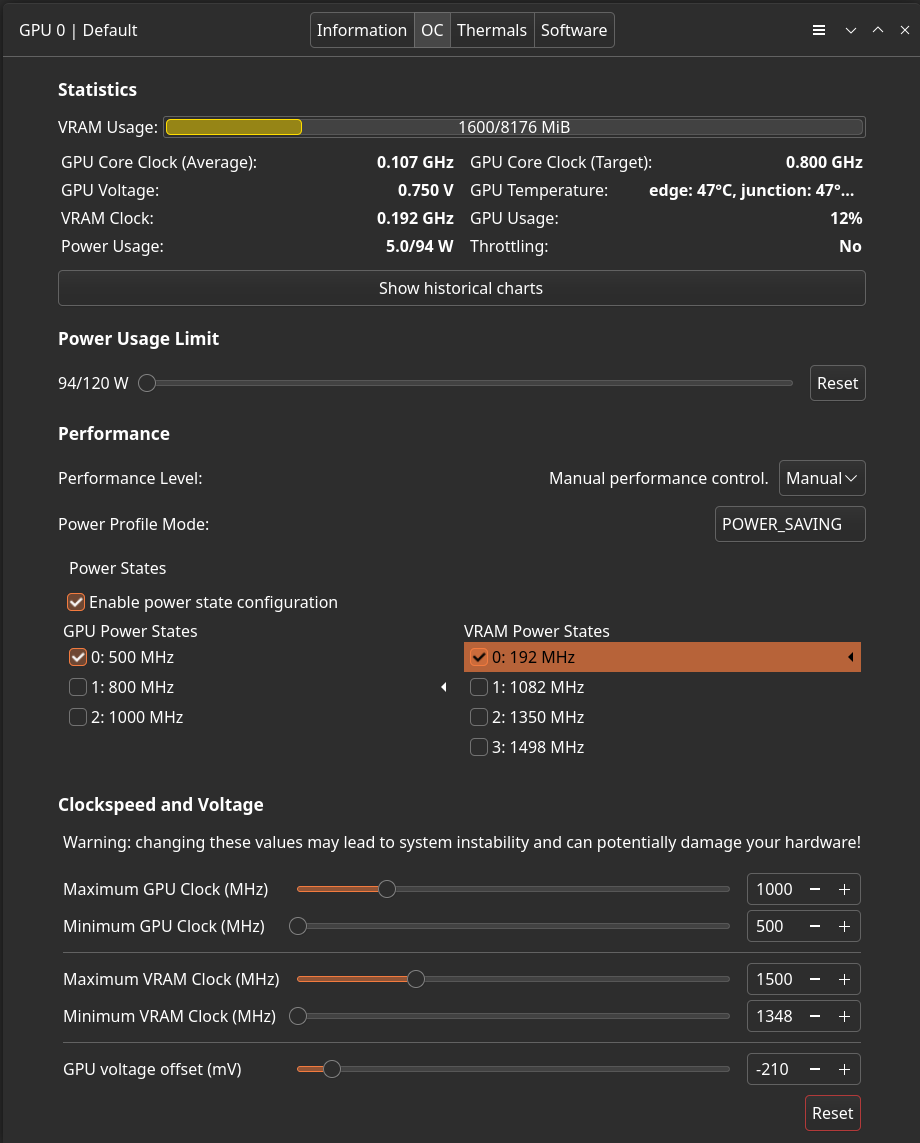Open the Manual performance level dropdown
The width and height of the screenshot is (920, 1143).
click(821, 478)
